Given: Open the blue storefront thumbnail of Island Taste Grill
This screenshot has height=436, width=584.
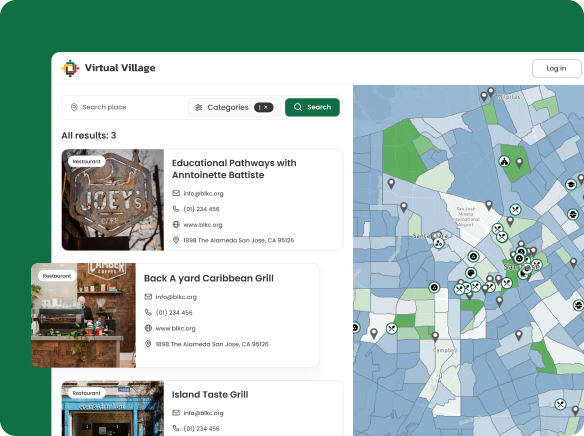Looking at the screenshot, I should click(x=113, y=408).
